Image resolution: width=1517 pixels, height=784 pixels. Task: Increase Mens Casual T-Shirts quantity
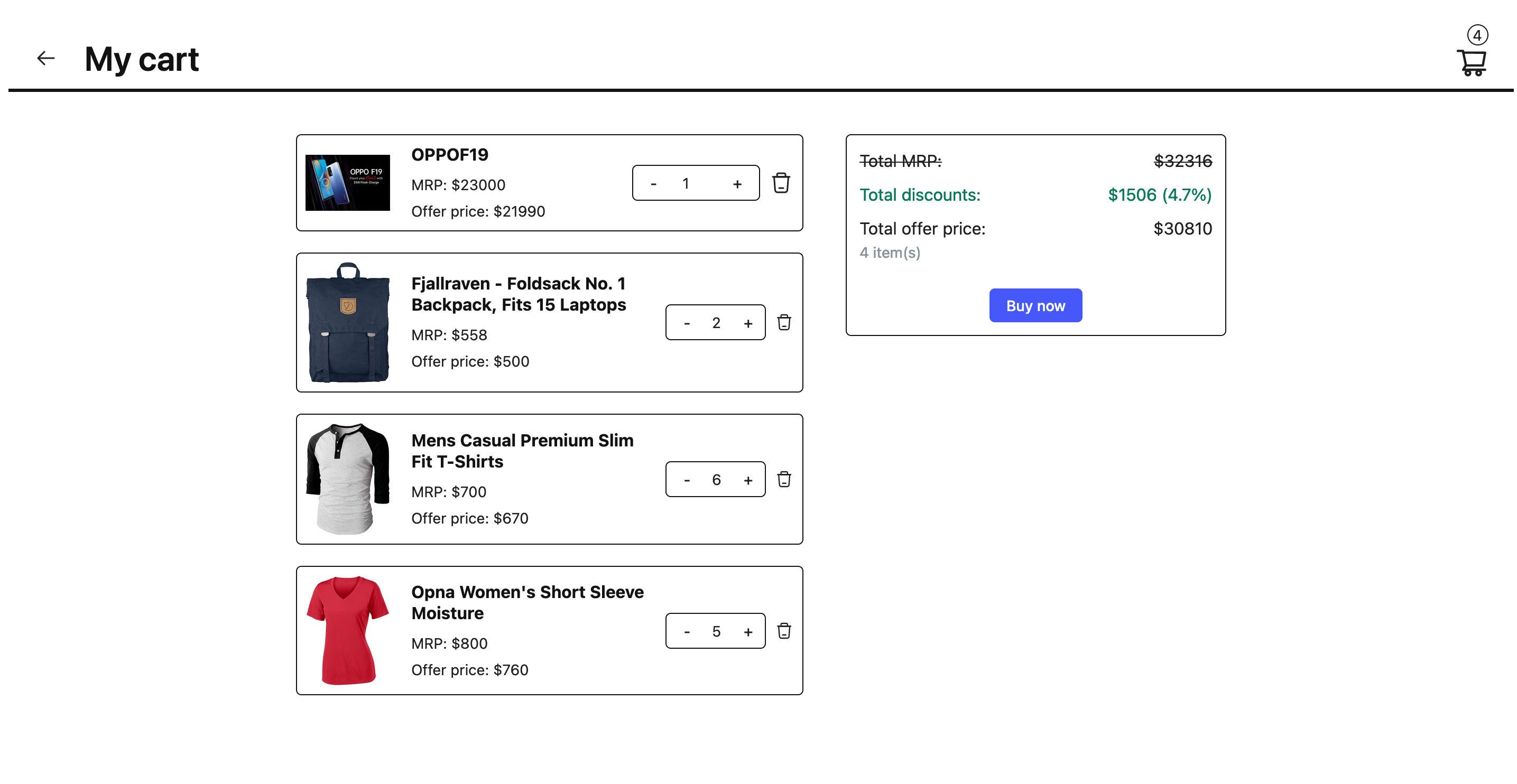[748, 480]
